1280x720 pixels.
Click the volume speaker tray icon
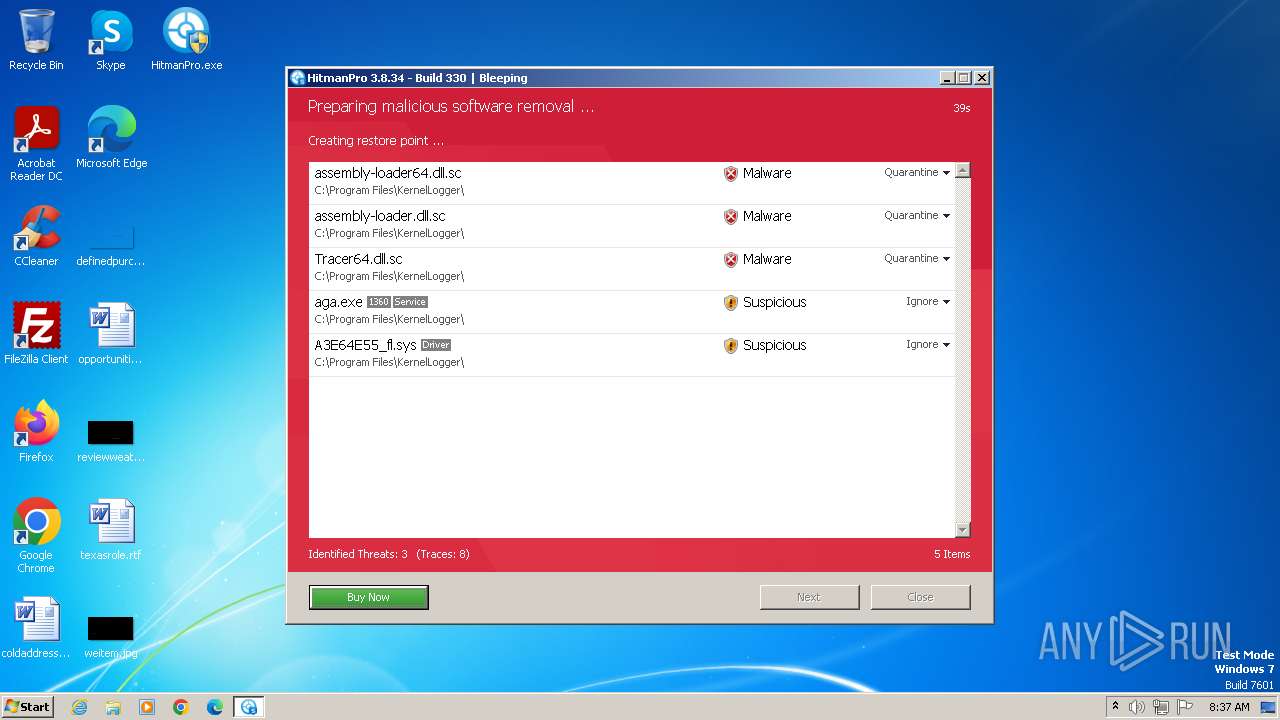click(x=1137, y=707)
